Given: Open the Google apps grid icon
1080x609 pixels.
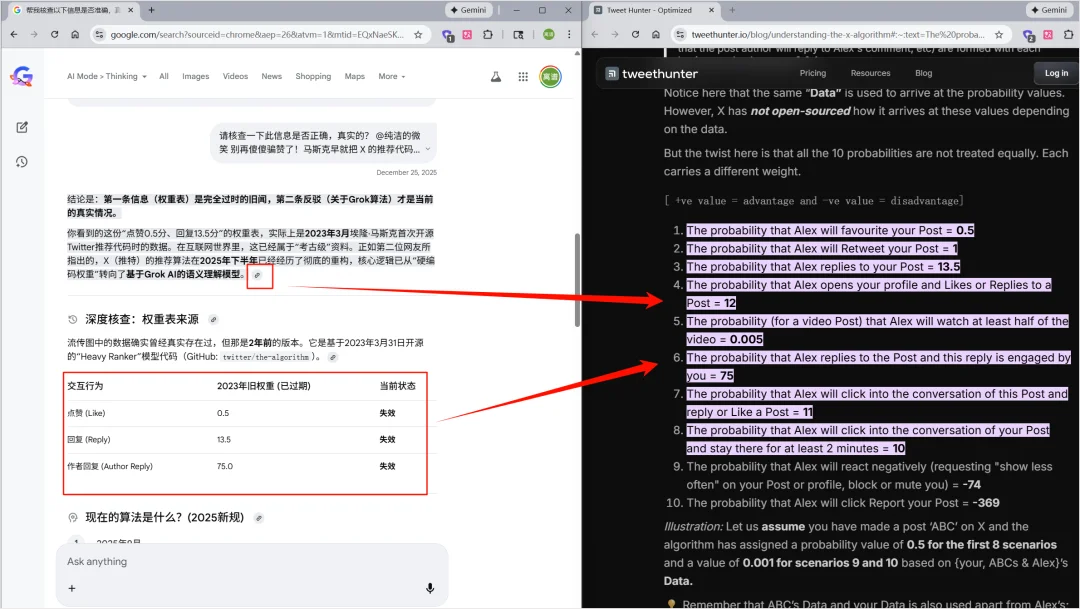Looking at the screenshot, I should point(522,76).
